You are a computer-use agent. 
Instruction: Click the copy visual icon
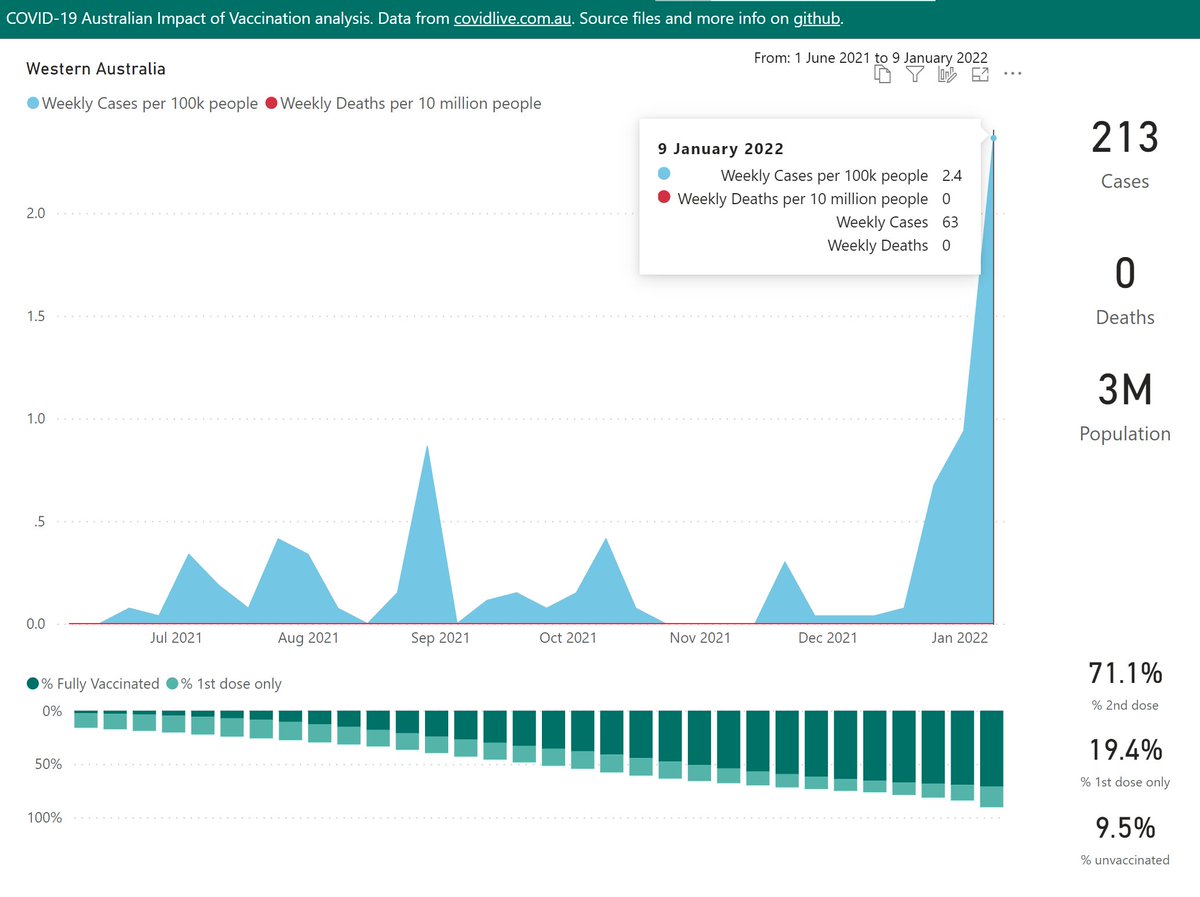(882, 74)
